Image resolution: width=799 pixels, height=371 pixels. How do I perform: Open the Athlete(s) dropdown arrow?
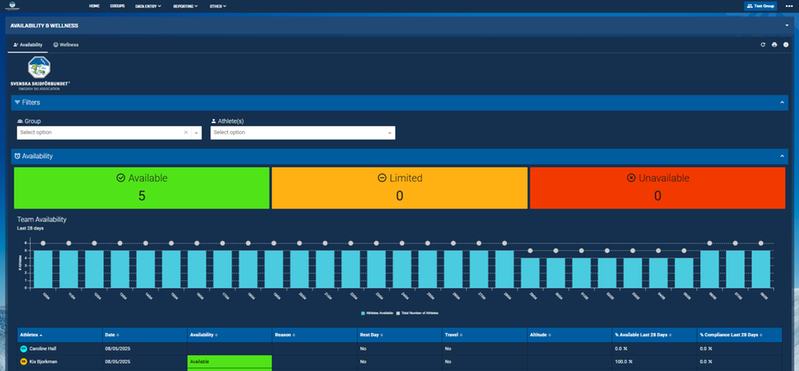390,133
